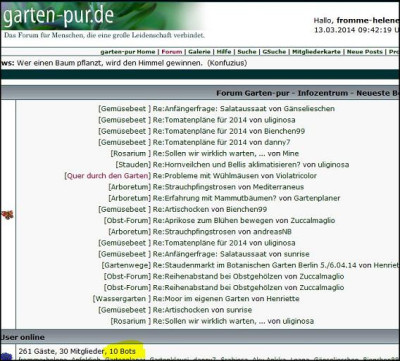Open Re:Aprikose zum Blühen bewegen post
This screenshot has width=400, height=361.
click(x=244, y=220)
